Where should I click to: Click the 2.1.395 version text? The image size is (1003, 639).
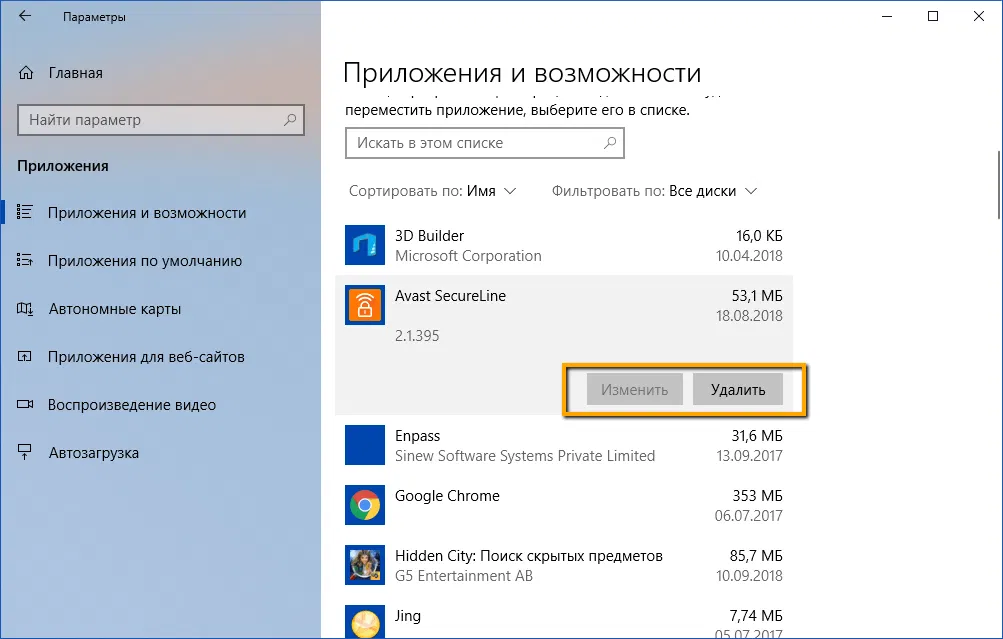(417, 336)
